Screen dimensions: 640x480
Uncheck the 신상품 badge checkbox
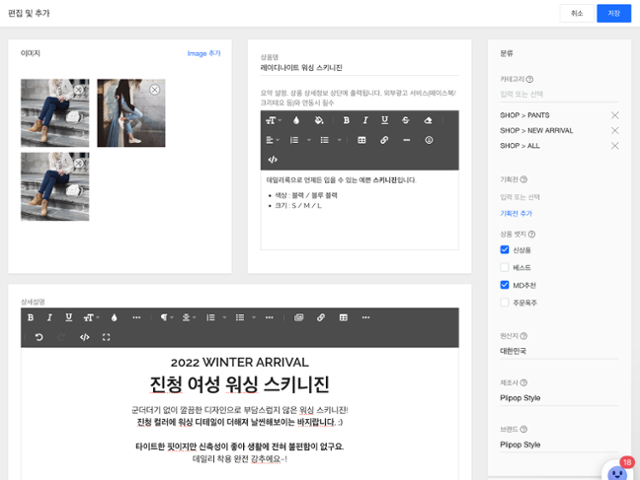coord(504,250)
